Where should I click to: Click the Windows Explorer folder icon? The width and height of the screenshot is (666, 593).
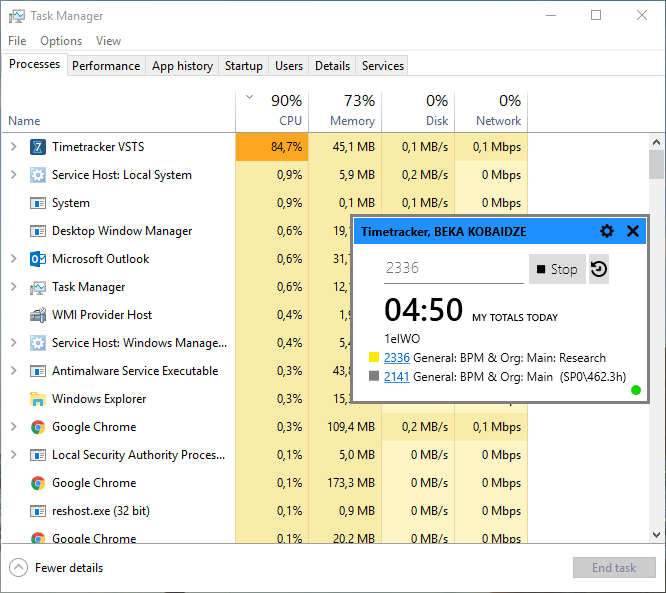(x=38, y=399)
